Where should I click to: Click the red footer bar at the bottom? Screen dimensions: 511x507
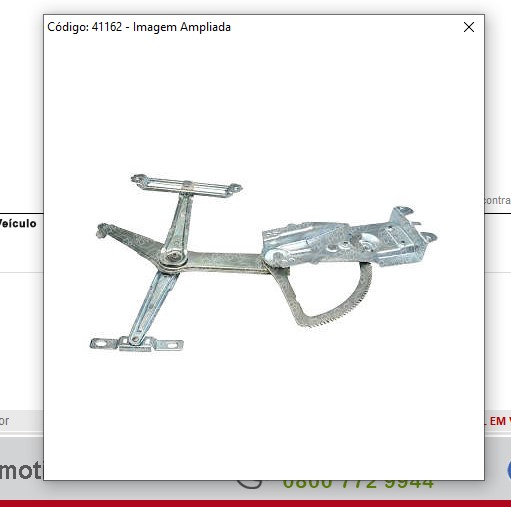pyautogui.click(x=255, y=503)
